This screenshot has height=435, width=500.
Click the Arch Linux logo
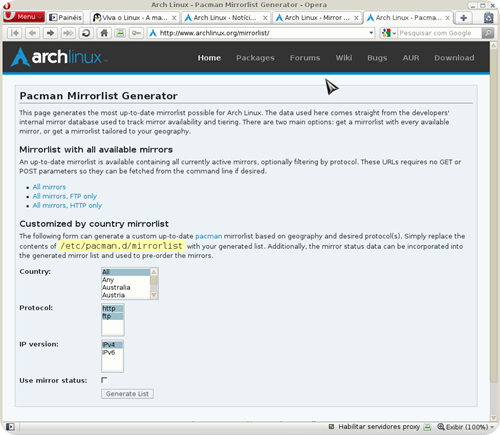click(59, 57)
